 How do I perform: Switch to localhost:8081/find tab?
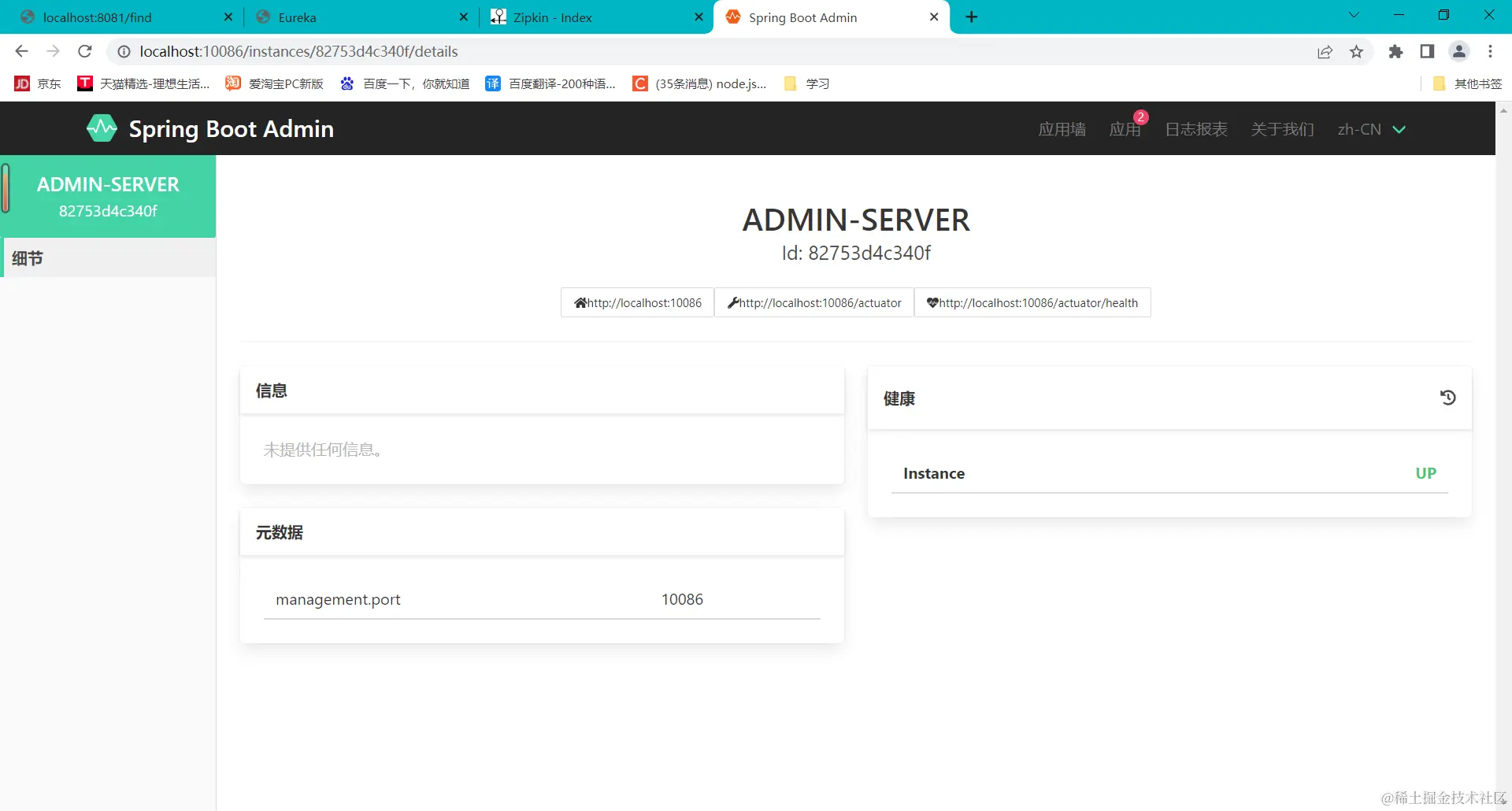(x=125, y=17)
